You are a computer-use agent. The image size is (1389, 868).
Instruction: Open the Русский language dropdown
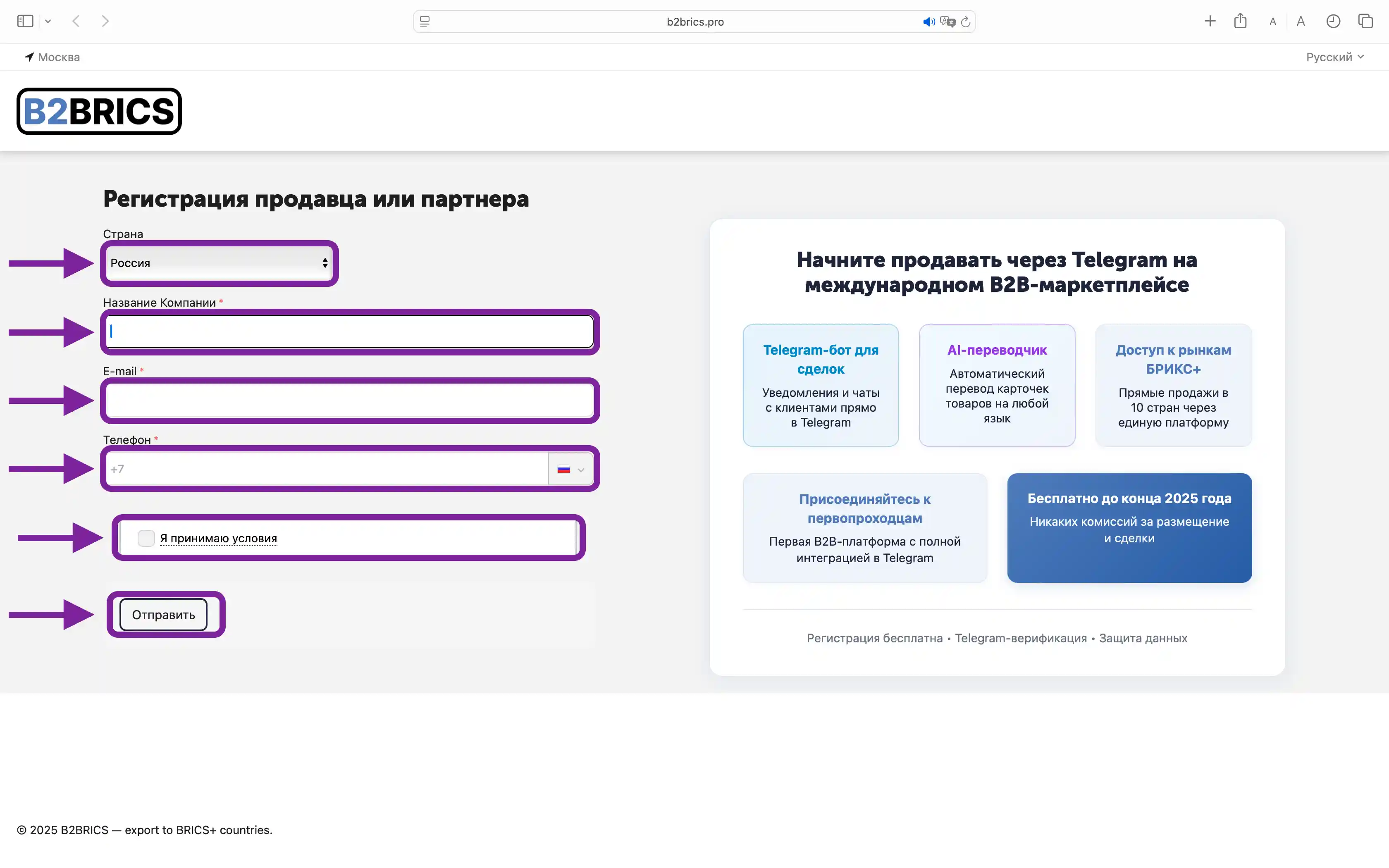coord(1334,57)
